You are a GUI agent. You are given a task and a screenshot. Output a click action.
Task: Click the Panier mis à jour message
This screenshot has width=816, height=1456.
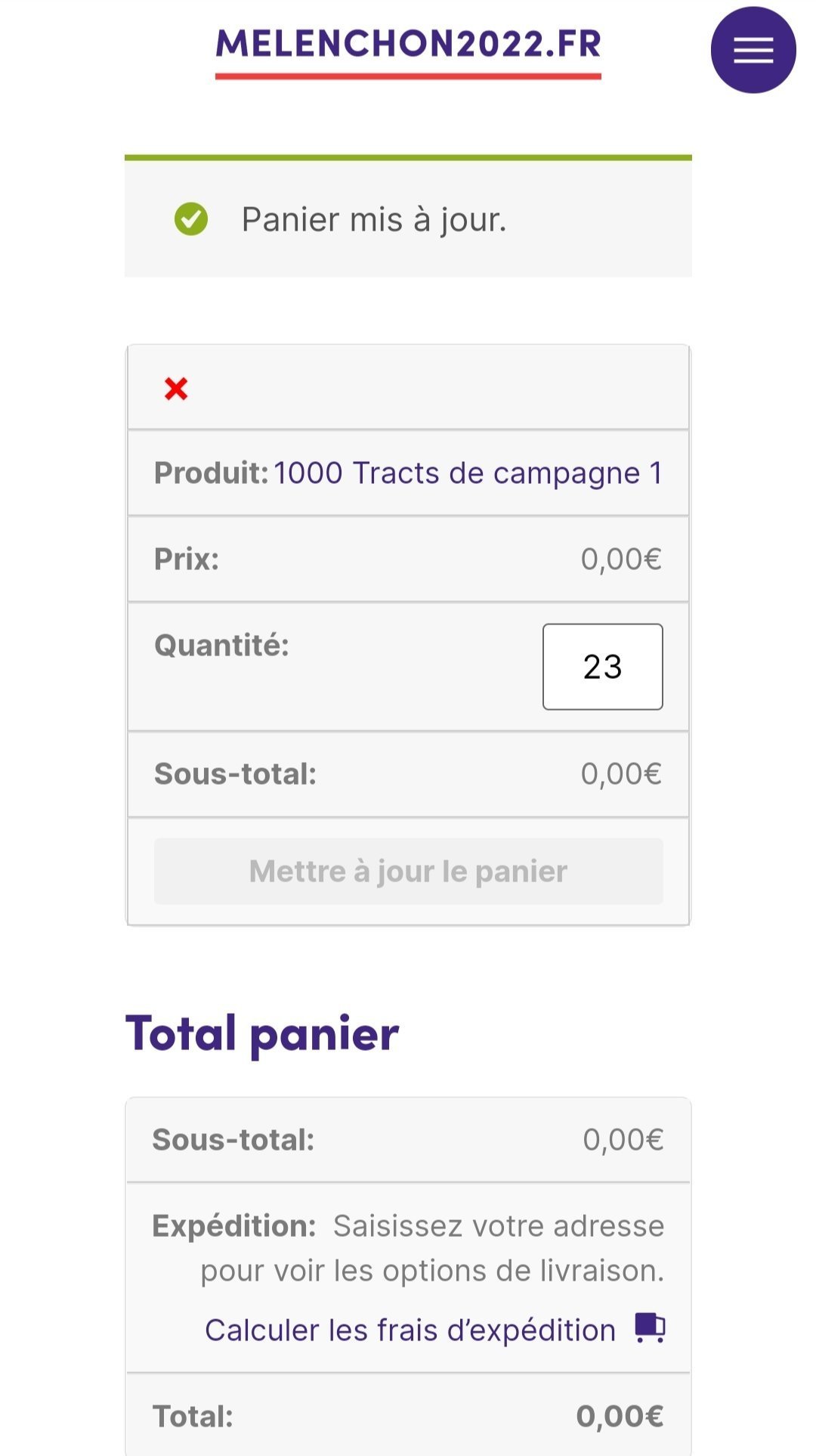point(373,220)
